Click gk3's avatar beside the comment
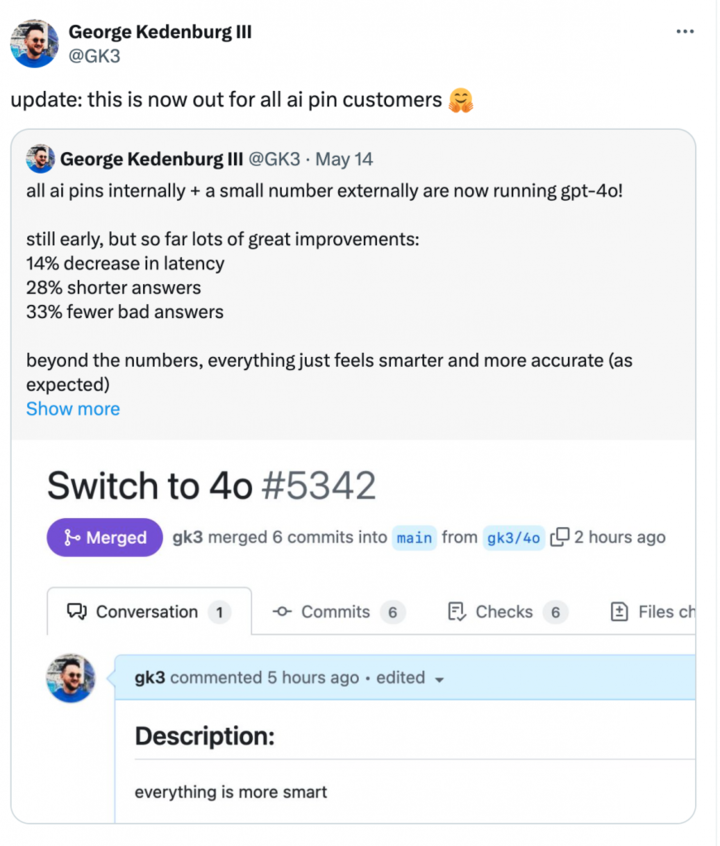The image size is (720, 846). 71,678
